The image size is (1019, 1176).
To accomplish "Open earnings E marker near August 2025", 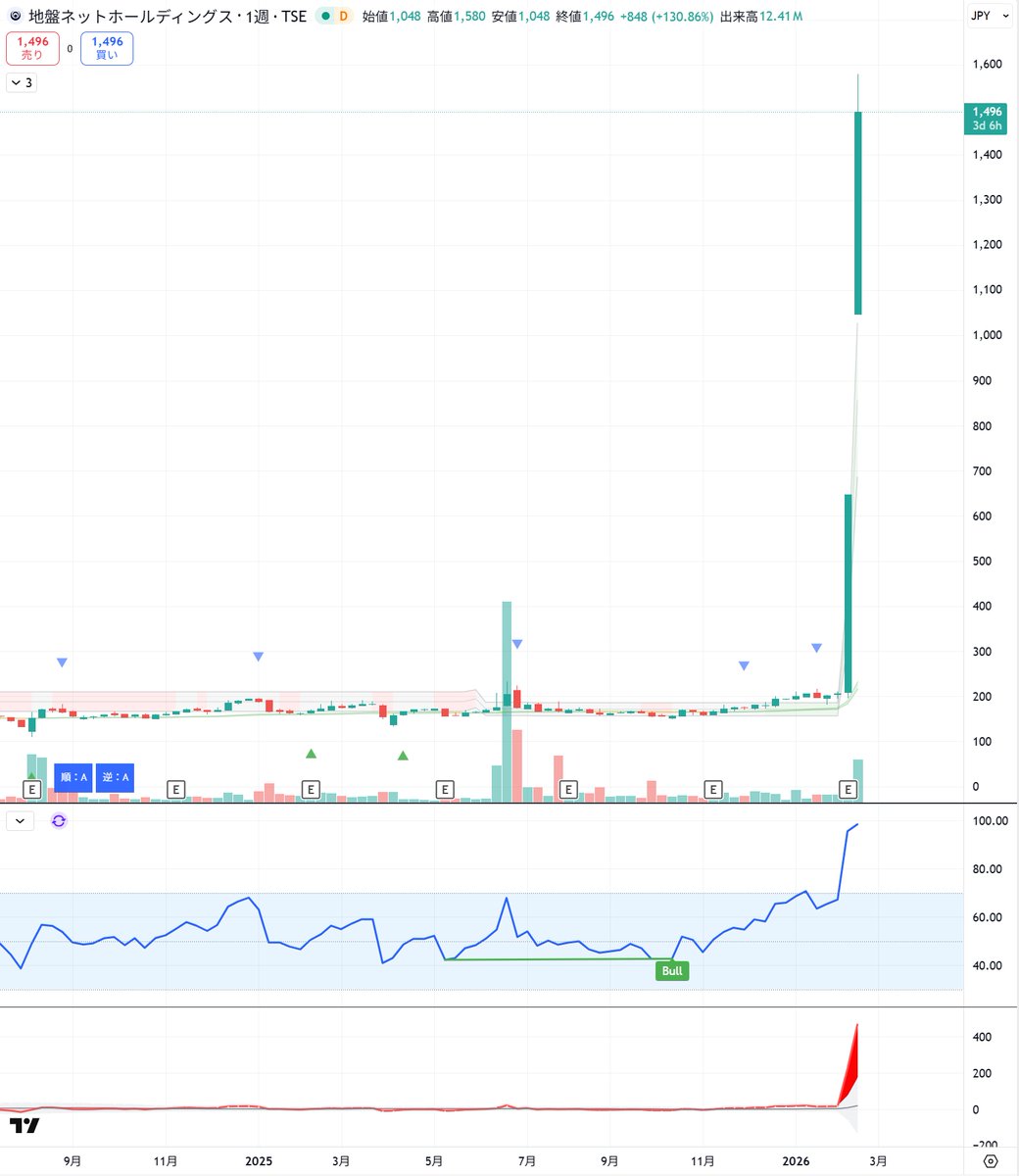I will 566,789.
